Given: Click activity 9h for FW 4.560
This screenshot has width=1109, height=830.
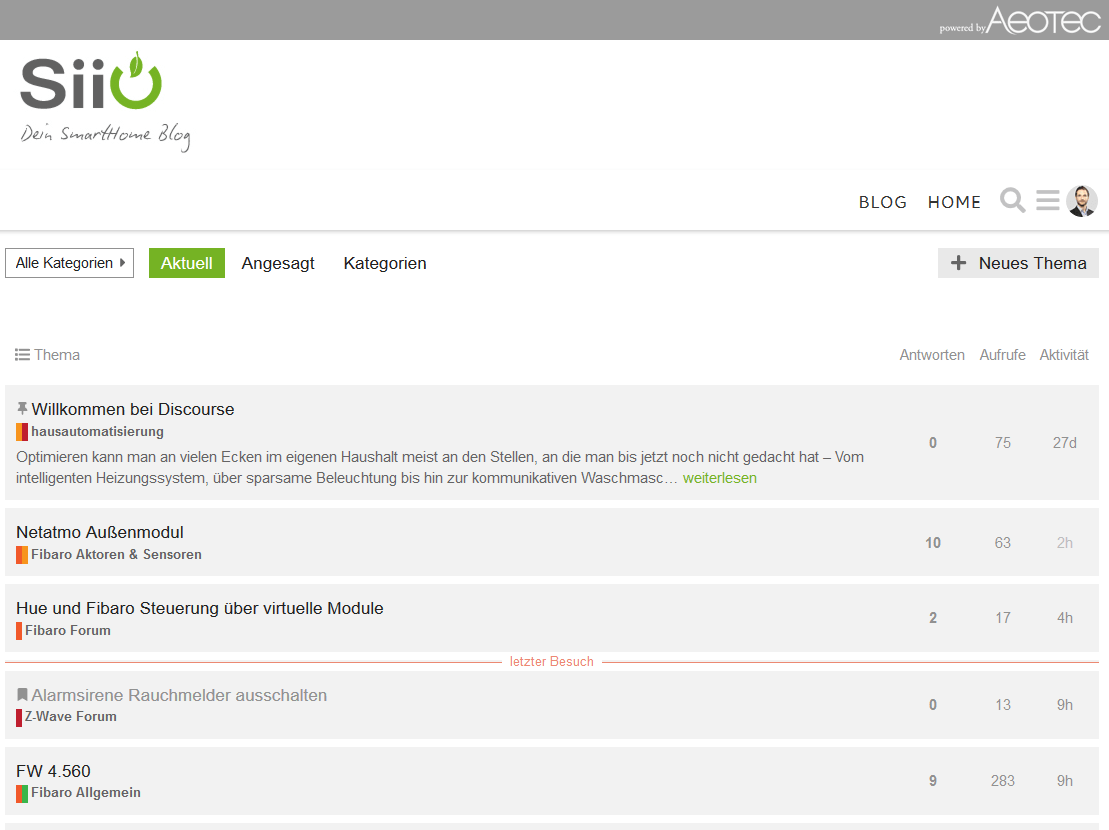Looking at the screenshot, I should tap(1064, 781).
